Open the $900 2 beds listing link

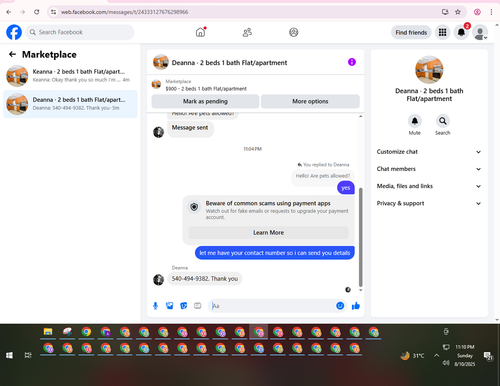point(206,89)
